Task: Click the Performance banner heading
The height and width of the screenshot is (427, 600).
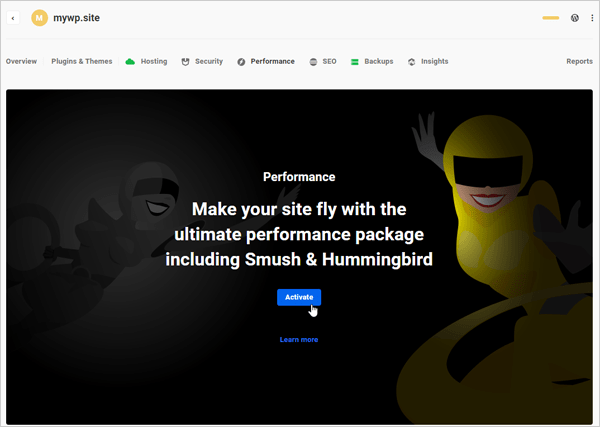Action: tap(299, 177)
